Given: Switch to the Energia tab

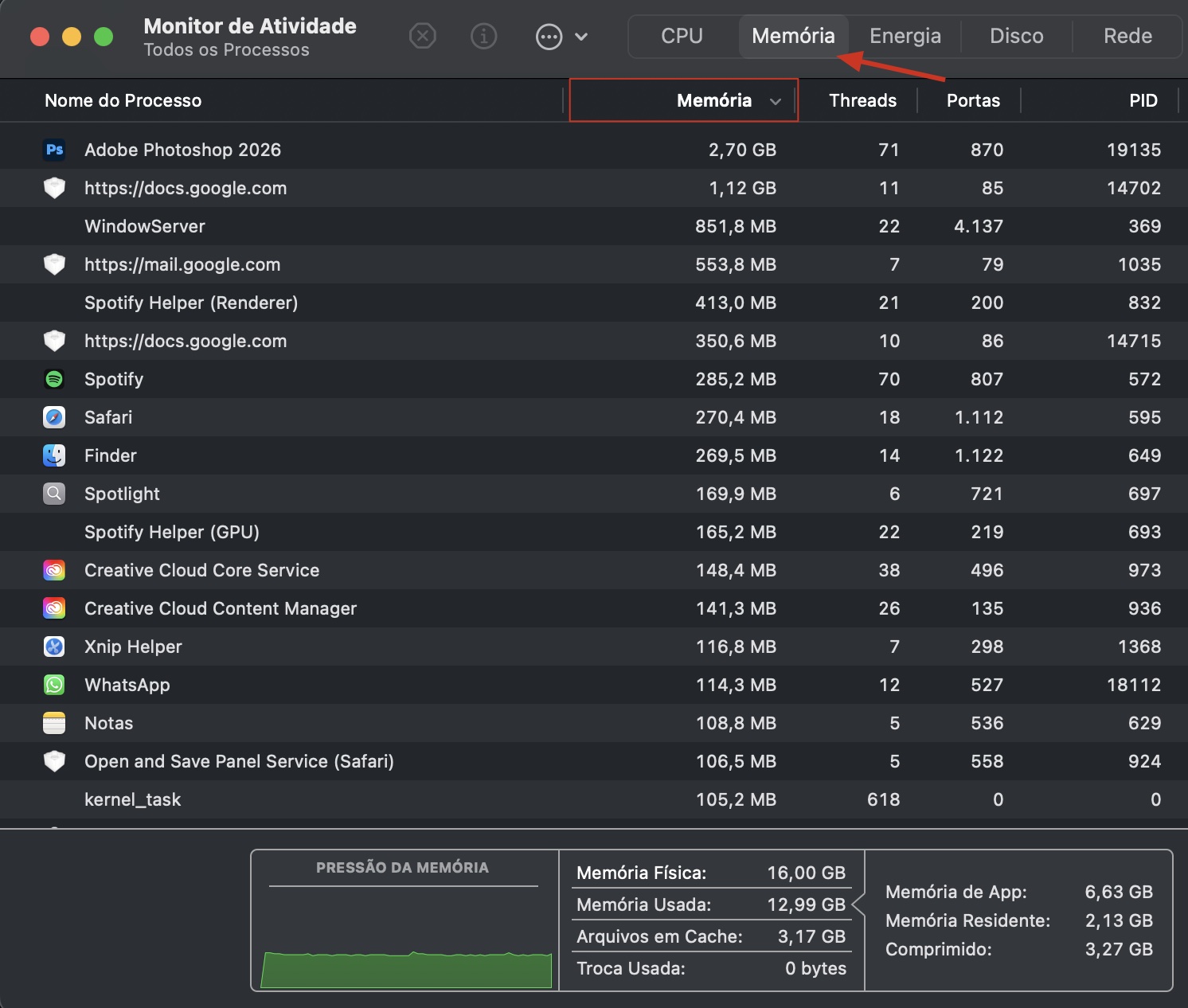Looking at the screenshot, I should pyautogui.click(x=905, y=36).
